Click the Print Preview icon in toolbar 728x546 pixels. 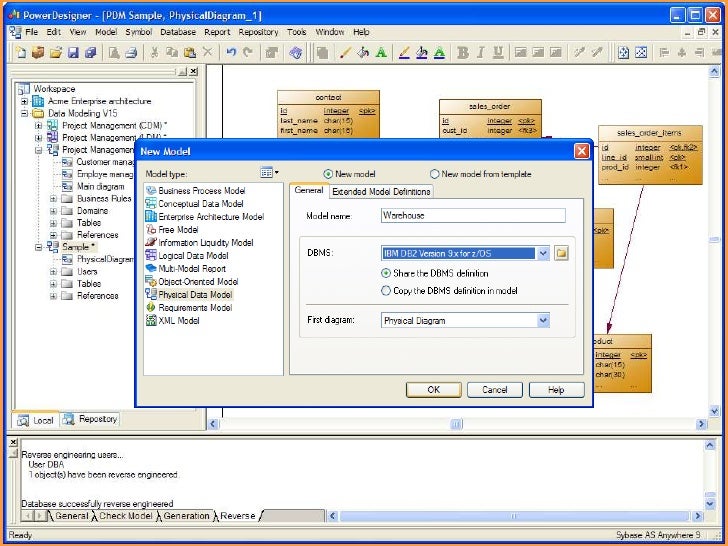click(x=114, y=52)
